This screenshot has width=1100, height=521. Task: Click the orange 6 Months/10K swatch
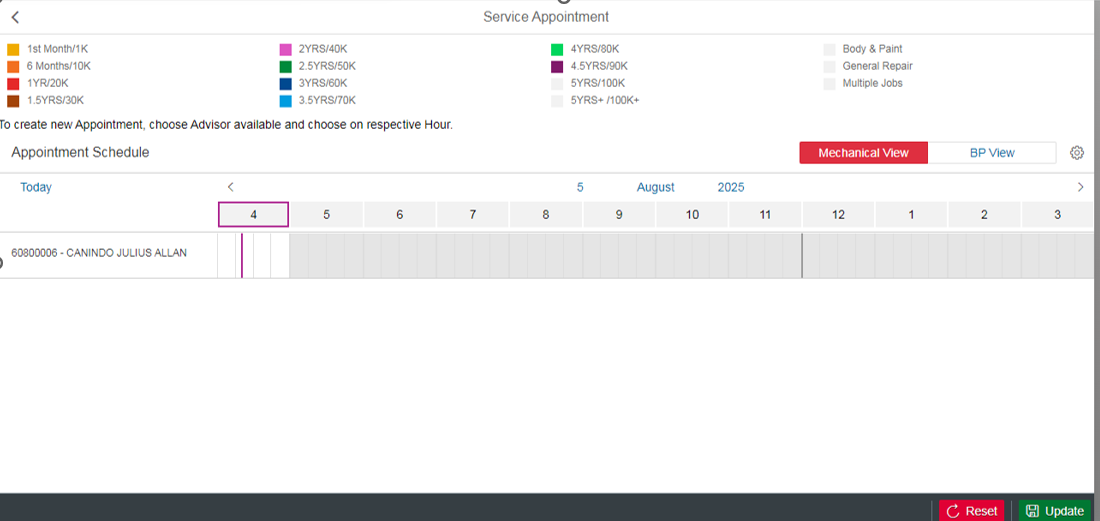[13, 67]
